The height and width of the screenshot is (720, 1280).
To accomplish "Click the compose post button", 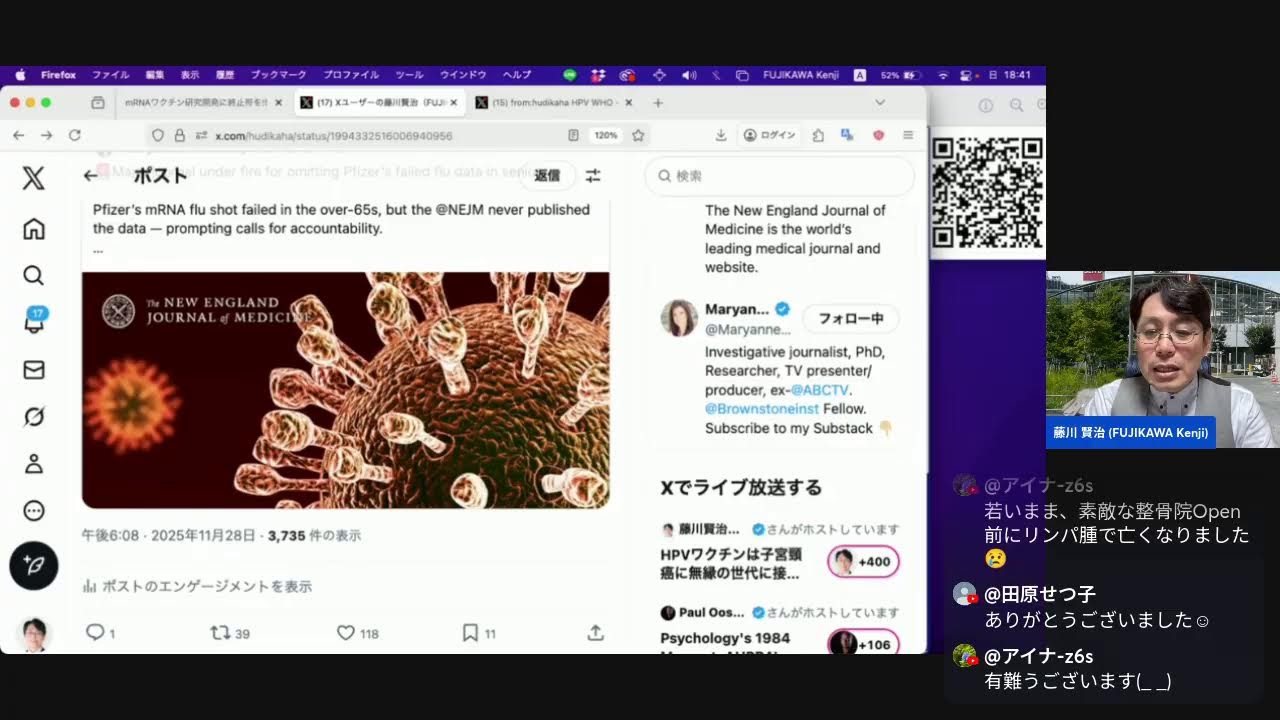I will pos(34,566).
